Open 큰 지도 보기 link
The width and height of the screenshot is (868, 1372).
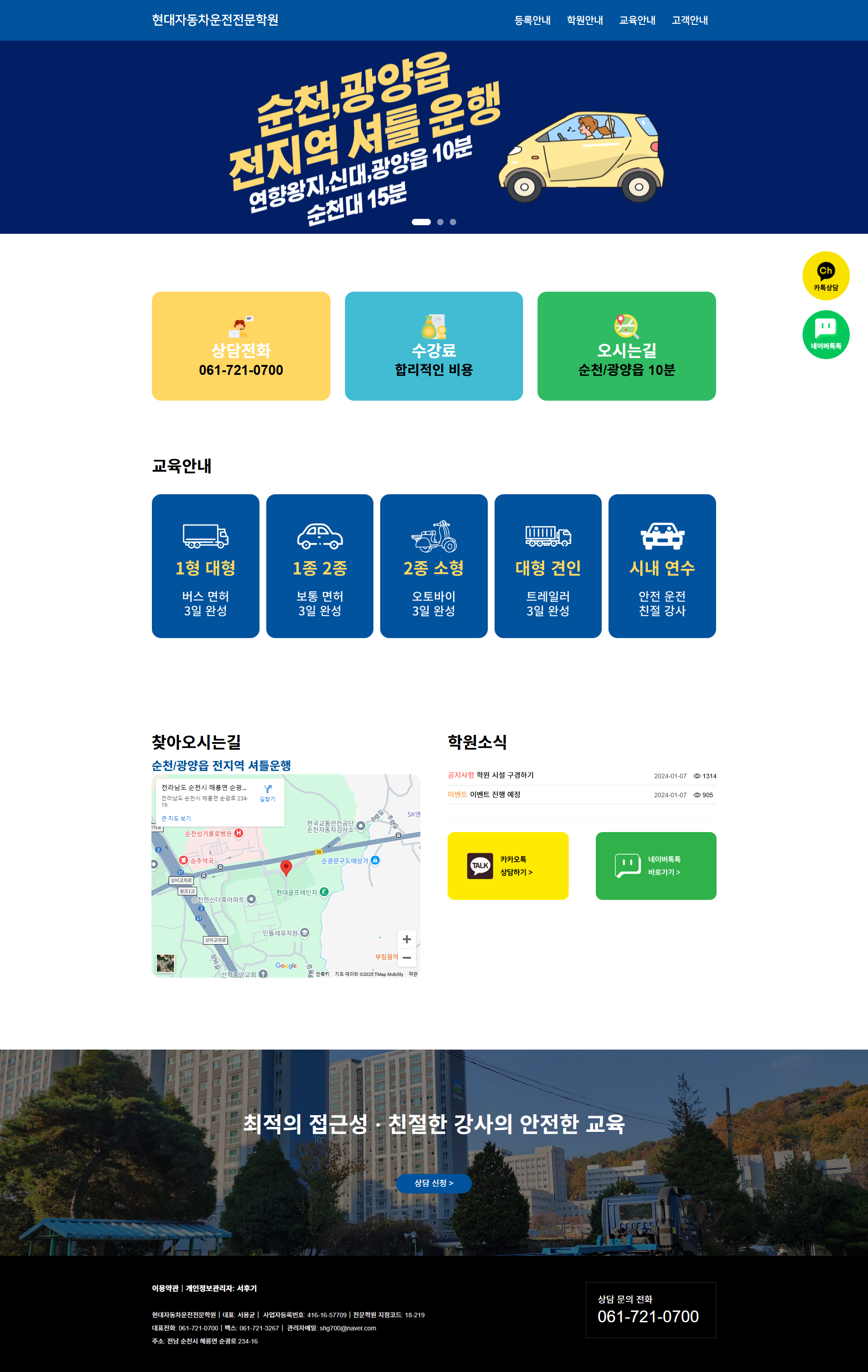coord(176,818)
